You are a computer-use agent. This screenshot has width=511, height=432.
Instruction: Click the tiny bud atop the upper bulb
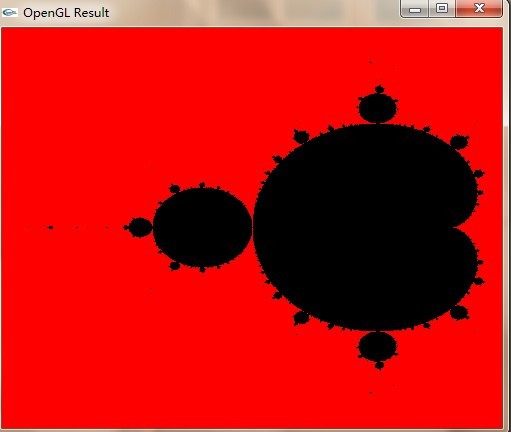[379, 89]
